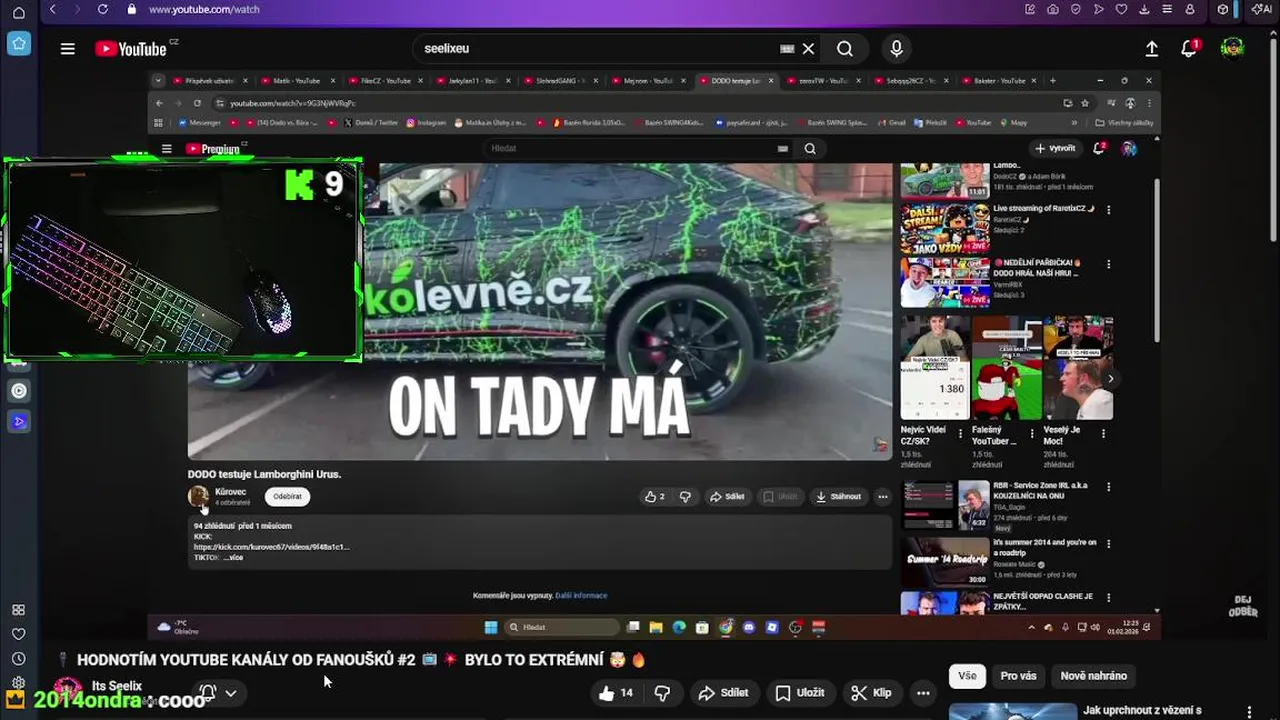Open the easy setup menu icon
Screen dimensions: 1280x720
click(x=1167, y=9)
